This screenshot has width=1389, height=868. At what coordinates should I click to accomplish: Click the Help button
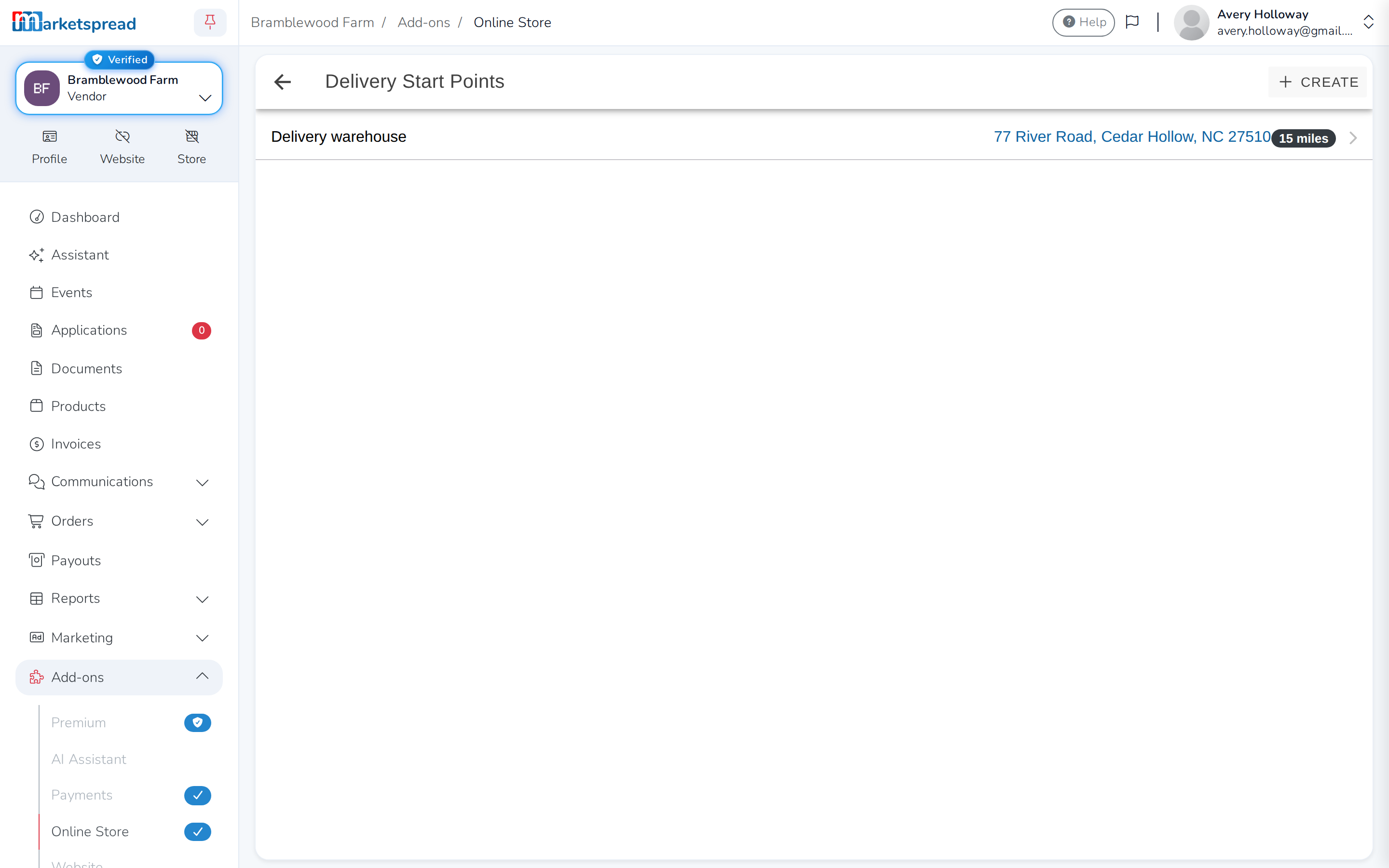1084,22
